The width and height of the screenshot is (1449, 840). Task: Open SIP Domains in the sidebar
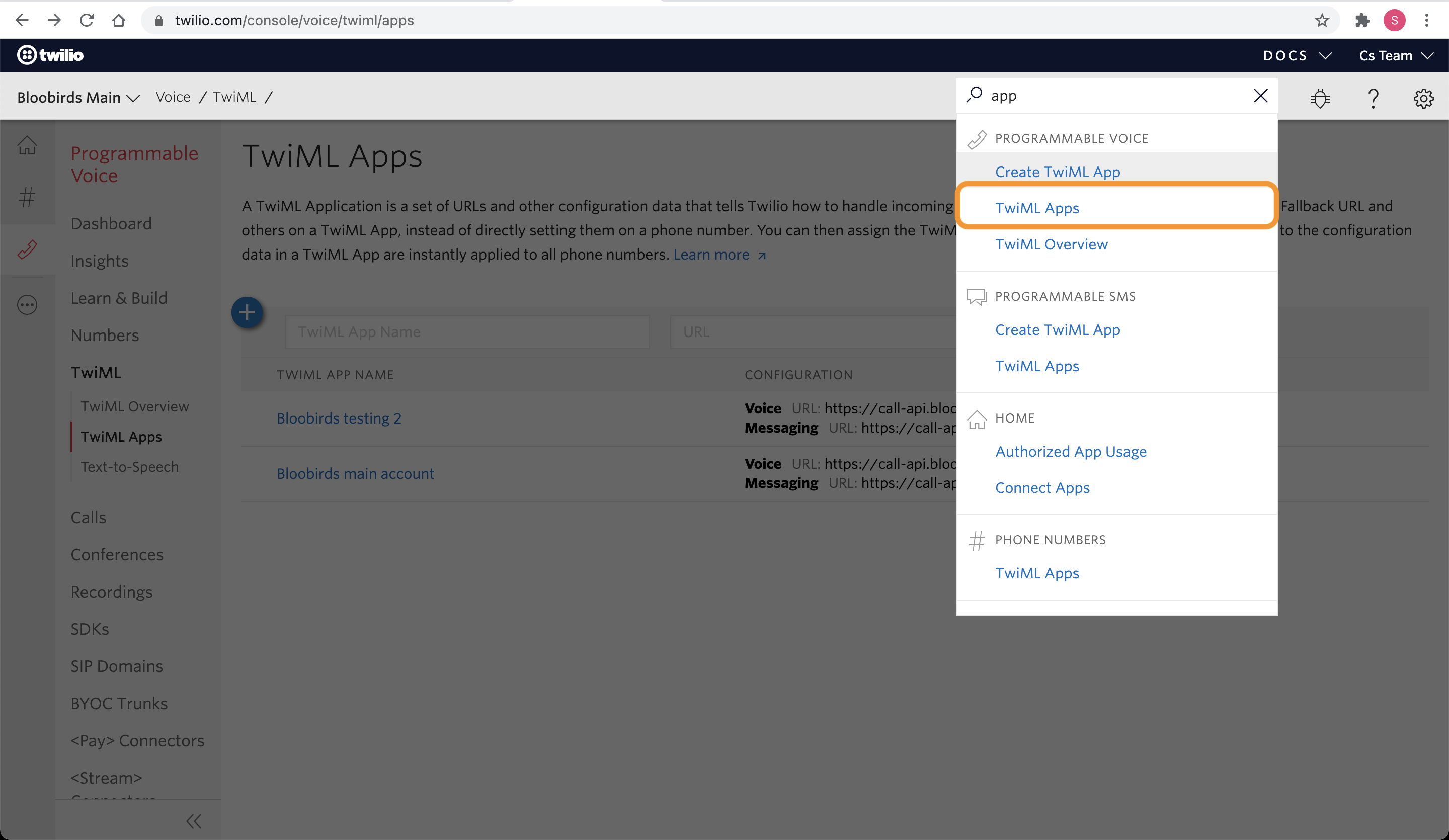click(x=117, y=667)
